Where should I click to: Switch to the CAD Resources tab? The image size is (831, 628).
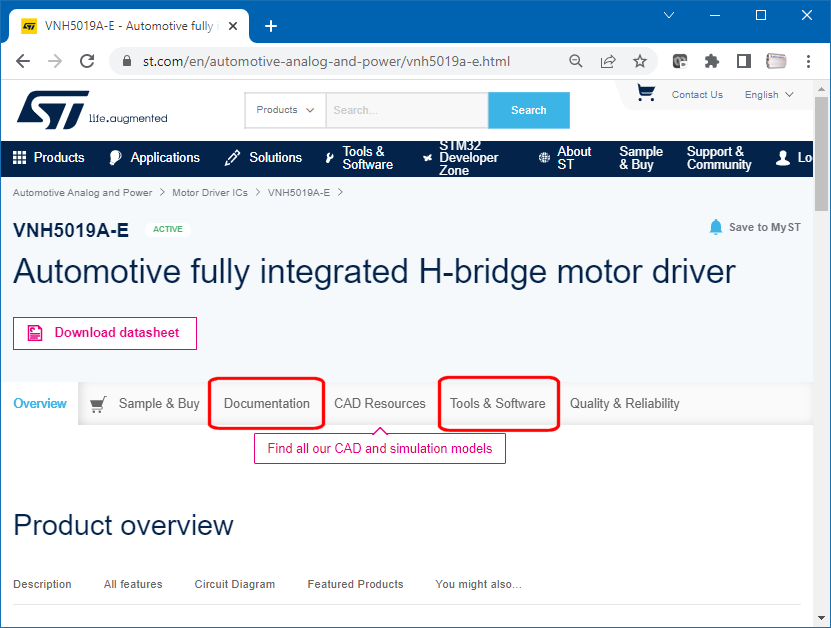pos(379,403)
